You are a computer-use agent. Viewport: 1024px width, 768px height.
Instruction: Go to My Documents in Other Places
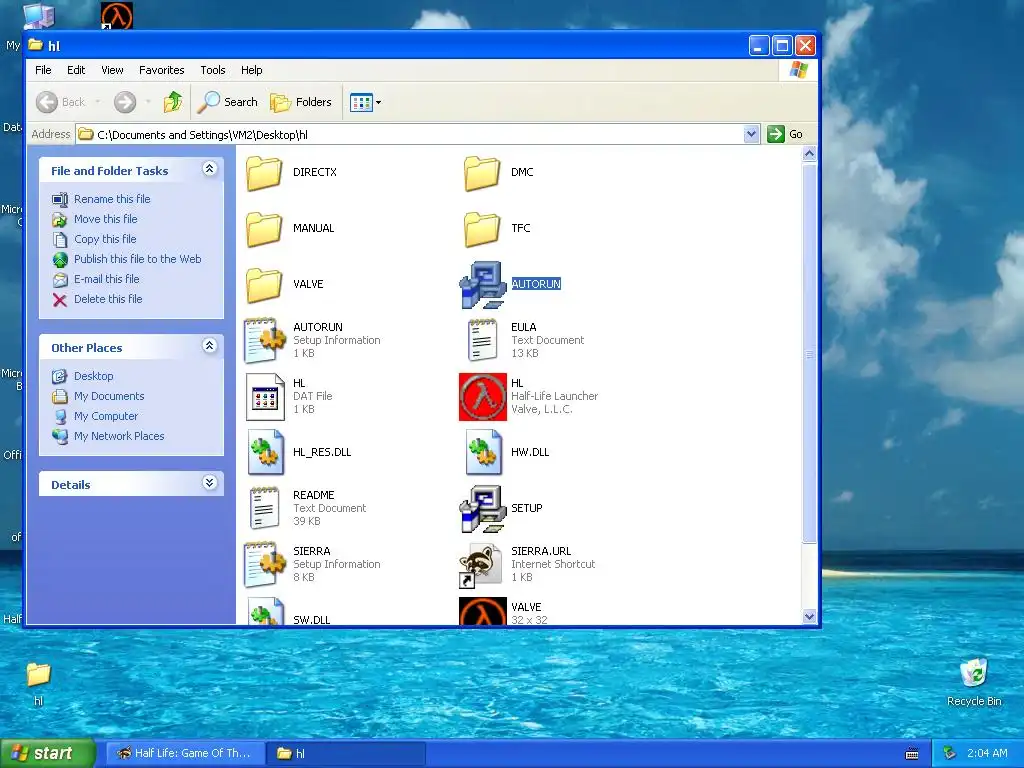109,396
